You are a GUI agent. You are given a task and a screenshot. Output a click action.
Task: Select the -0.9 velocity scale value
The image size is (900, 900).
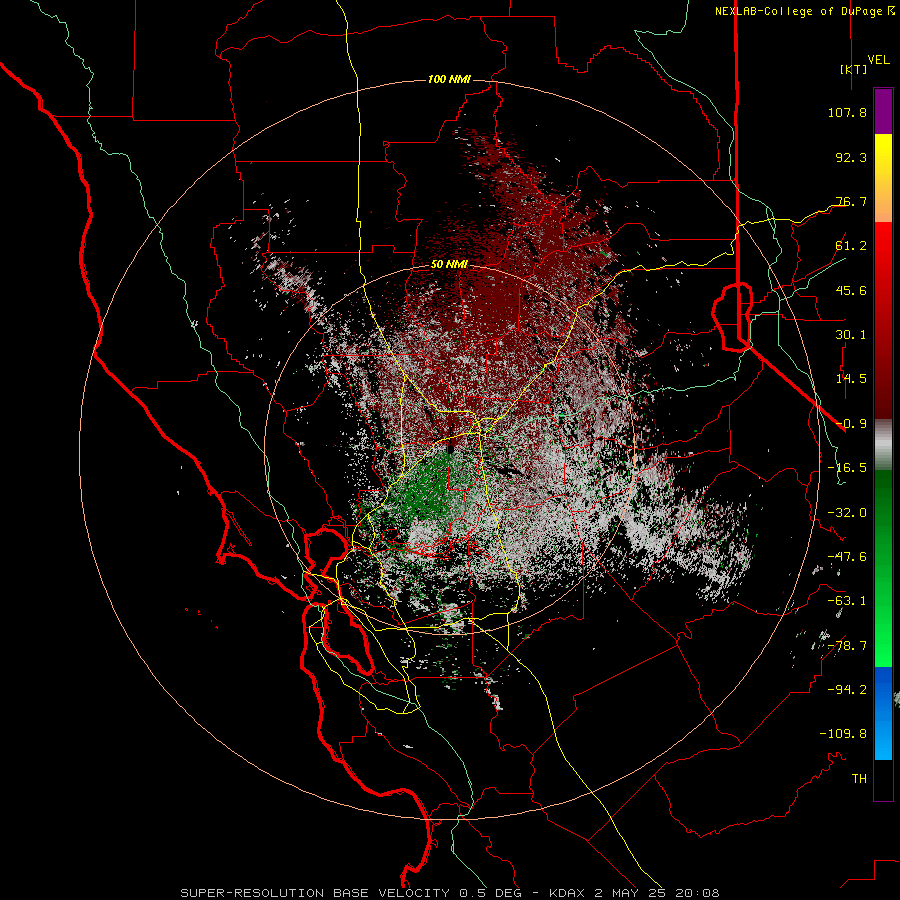pos(851,424)
